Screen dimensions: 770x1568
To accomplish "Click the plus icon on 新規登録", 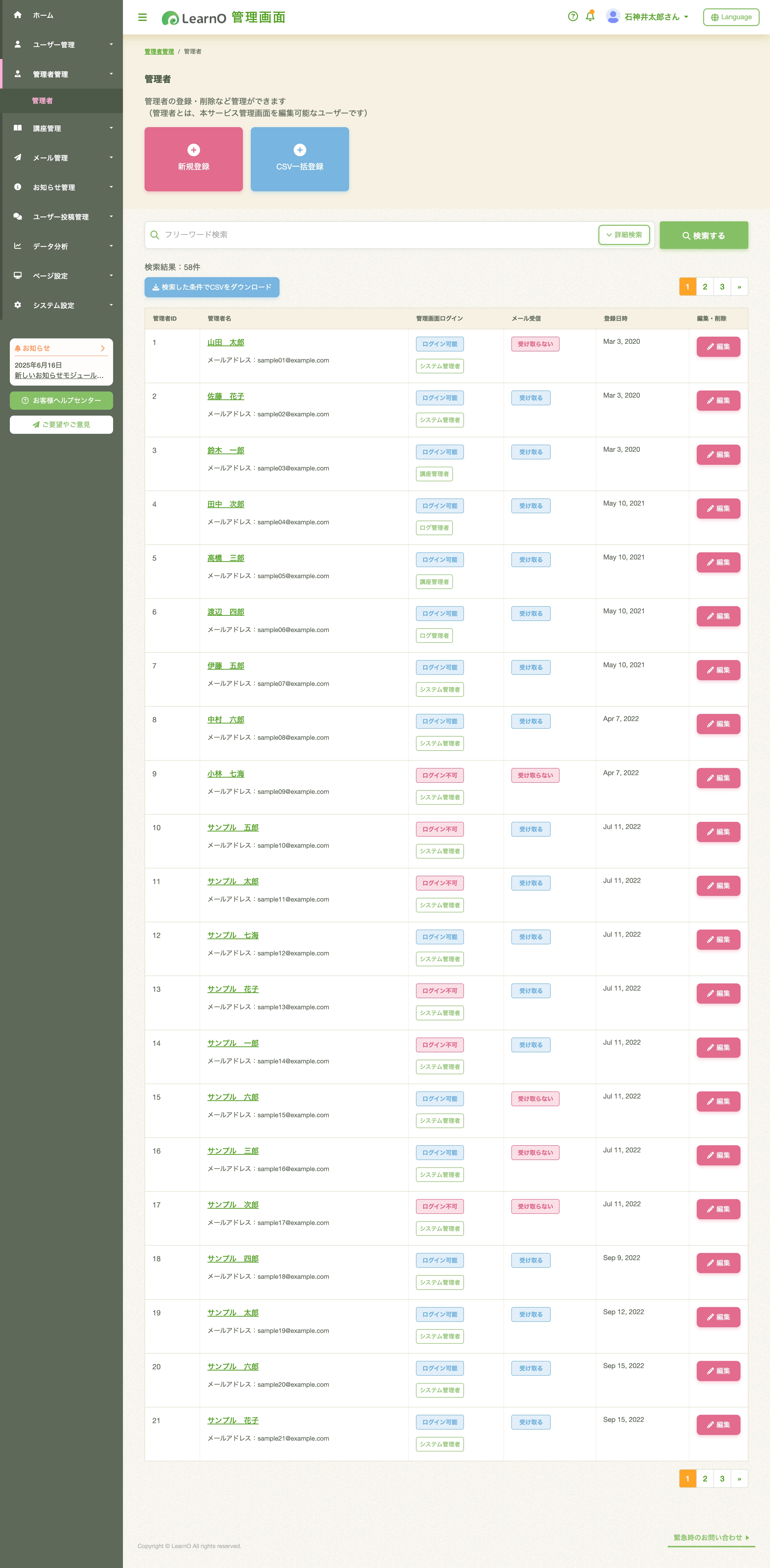I will click(x=193, y=150).
